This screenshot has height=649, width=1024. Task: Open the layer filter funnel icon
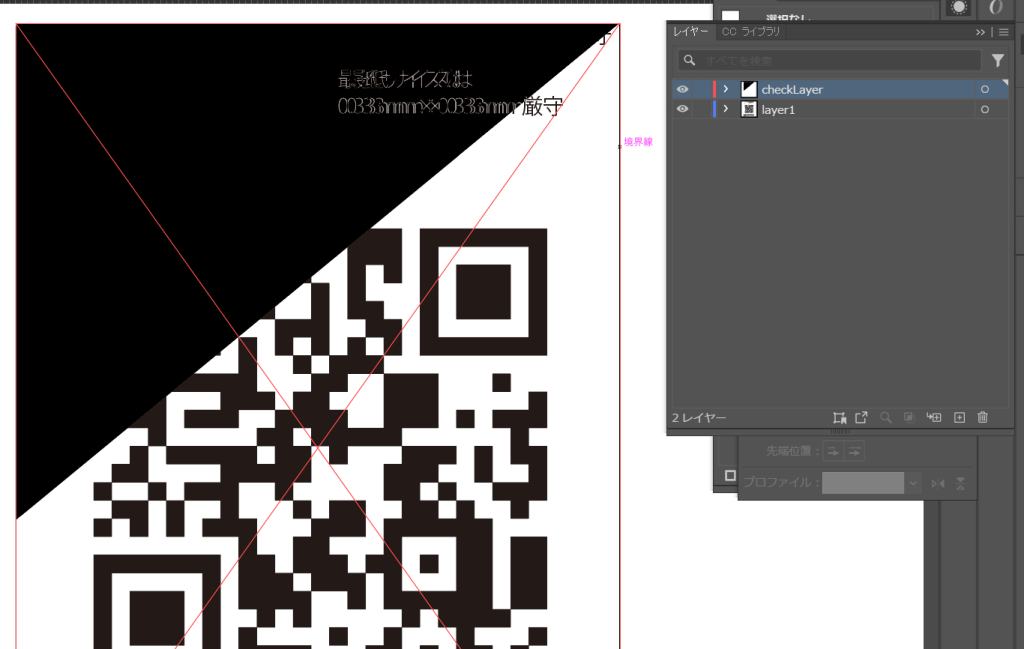(x=997, y=60)
